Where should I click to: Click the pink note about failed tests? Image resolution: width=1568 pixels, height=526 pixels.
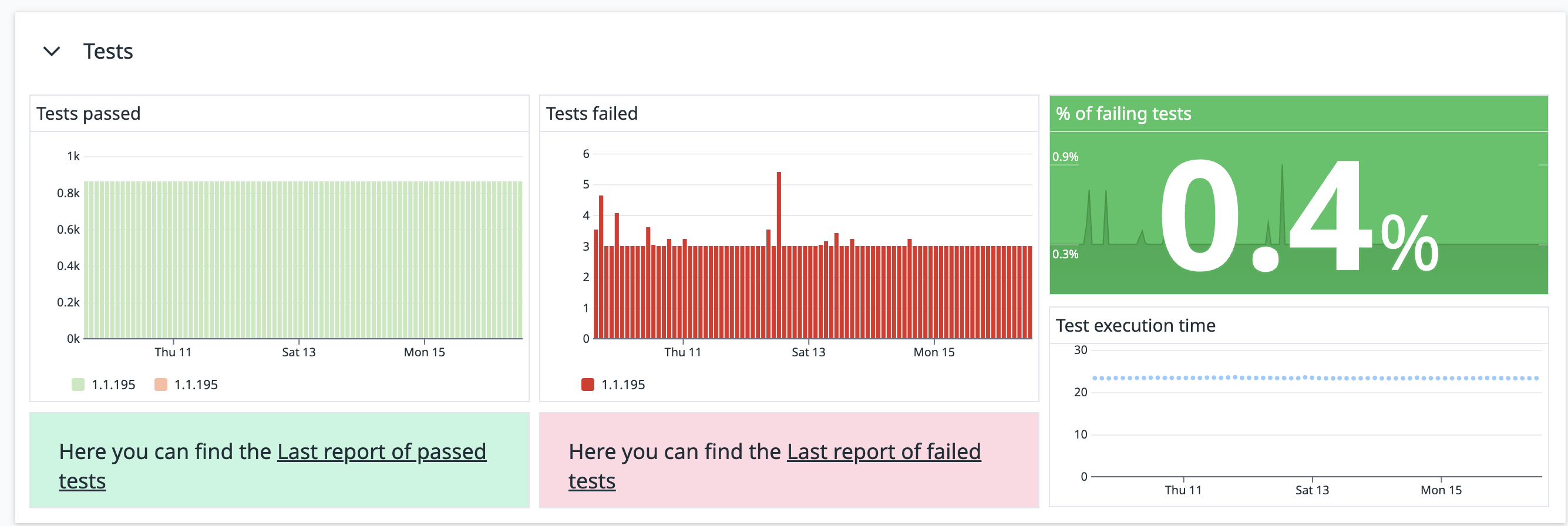[x=789, y=460]
